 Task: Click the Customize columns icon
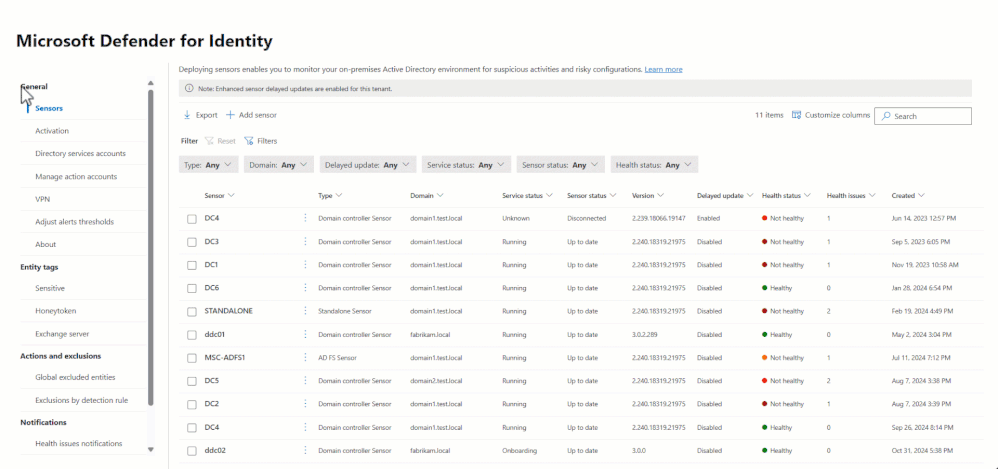796,115
